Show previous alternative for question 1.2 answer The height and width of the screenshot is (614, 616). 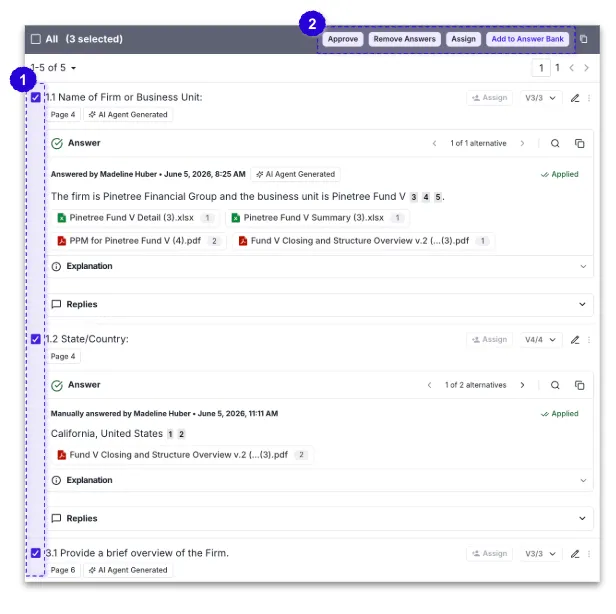pos(429,385)
